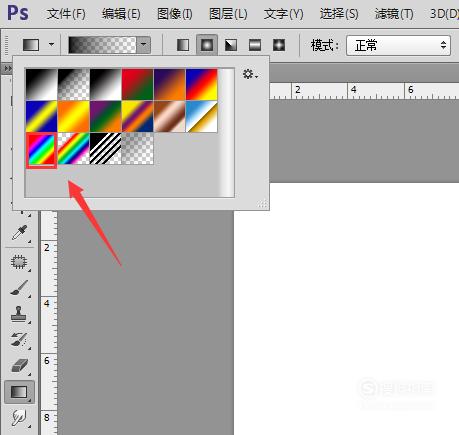Open the 图层(L) menu
This screenshot has height=435, width=459.
[x=228, y=14]
